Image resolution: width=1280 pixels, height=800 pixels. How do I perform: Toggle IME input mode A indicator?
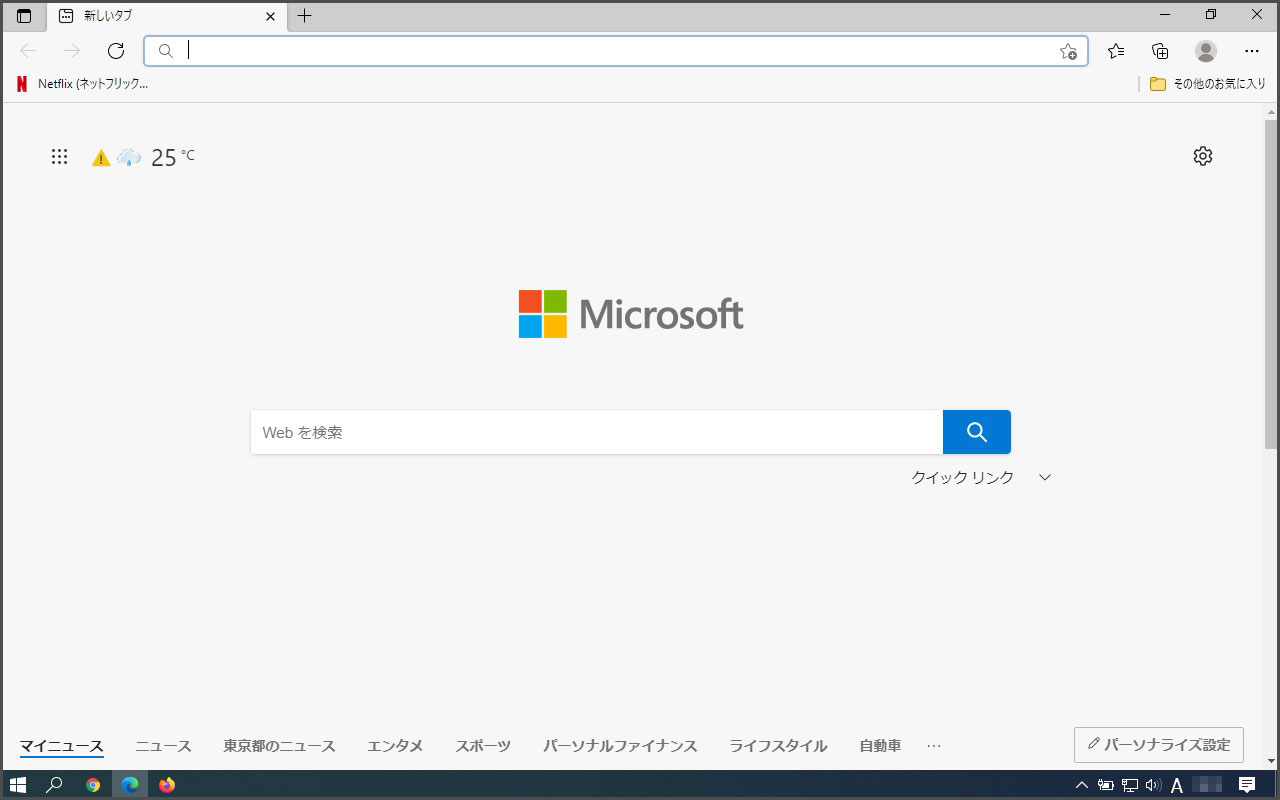tap(1177, 785)
